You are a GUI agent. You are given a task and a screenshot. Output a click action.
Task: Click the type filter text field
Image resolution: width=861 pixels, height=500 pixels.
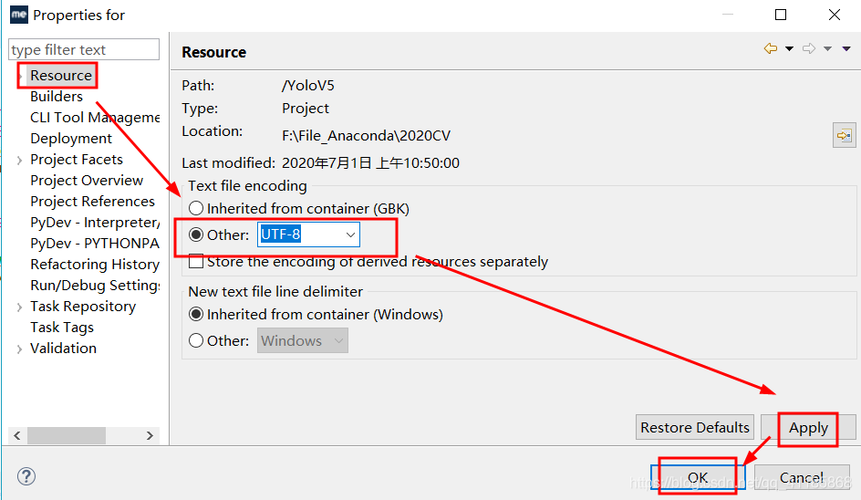coord(83,50)
